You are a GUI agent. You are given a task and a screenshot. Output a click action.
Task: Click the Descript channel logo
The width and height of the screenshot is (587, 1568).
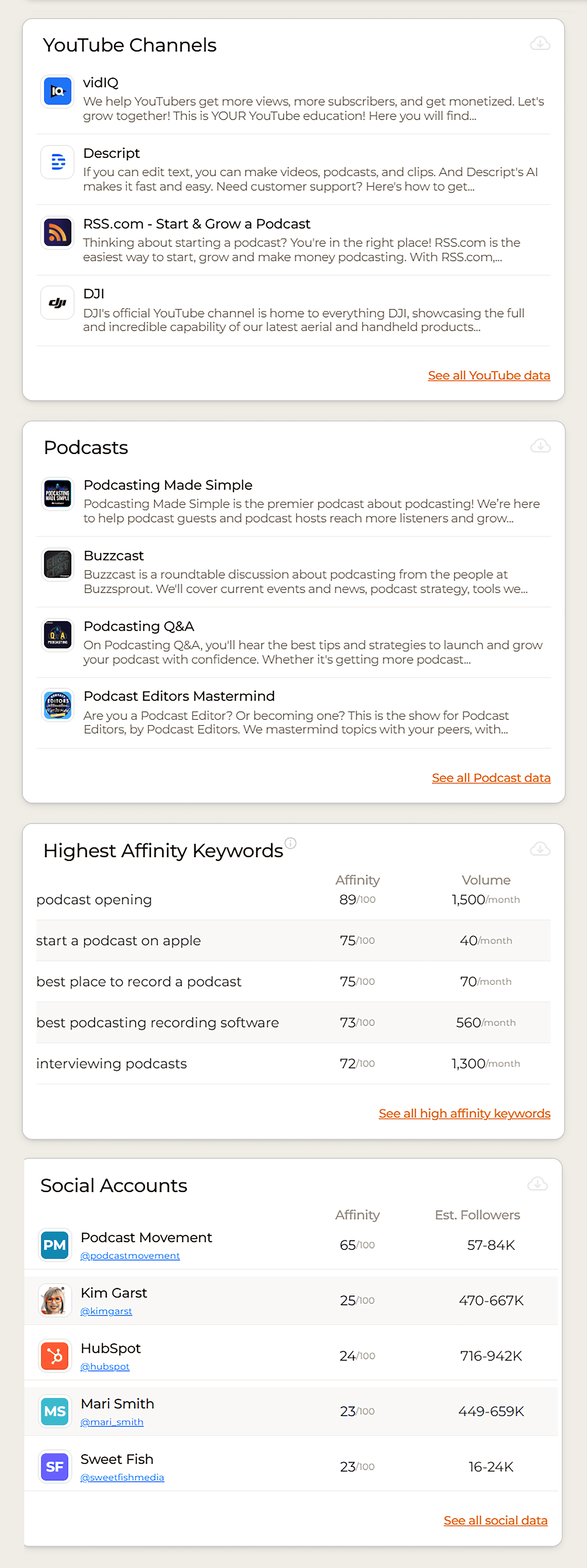tap(58, 162)
